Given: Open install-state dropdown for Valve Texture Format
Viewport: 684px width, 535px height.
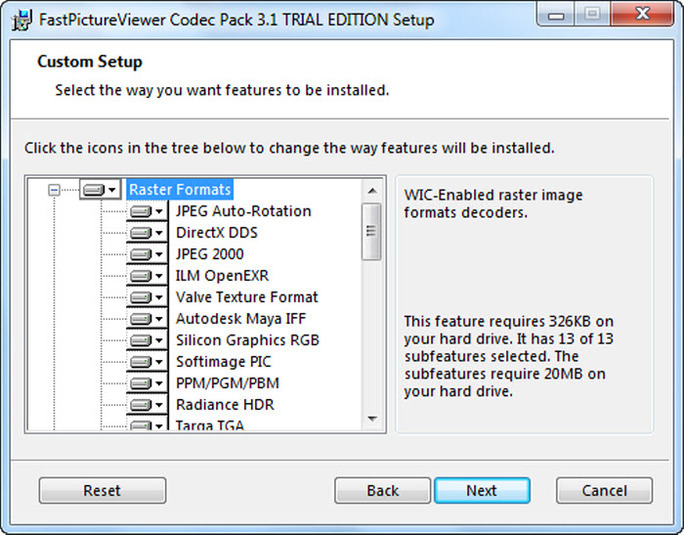Looking at the screenshot, I should tap(147, 298).
